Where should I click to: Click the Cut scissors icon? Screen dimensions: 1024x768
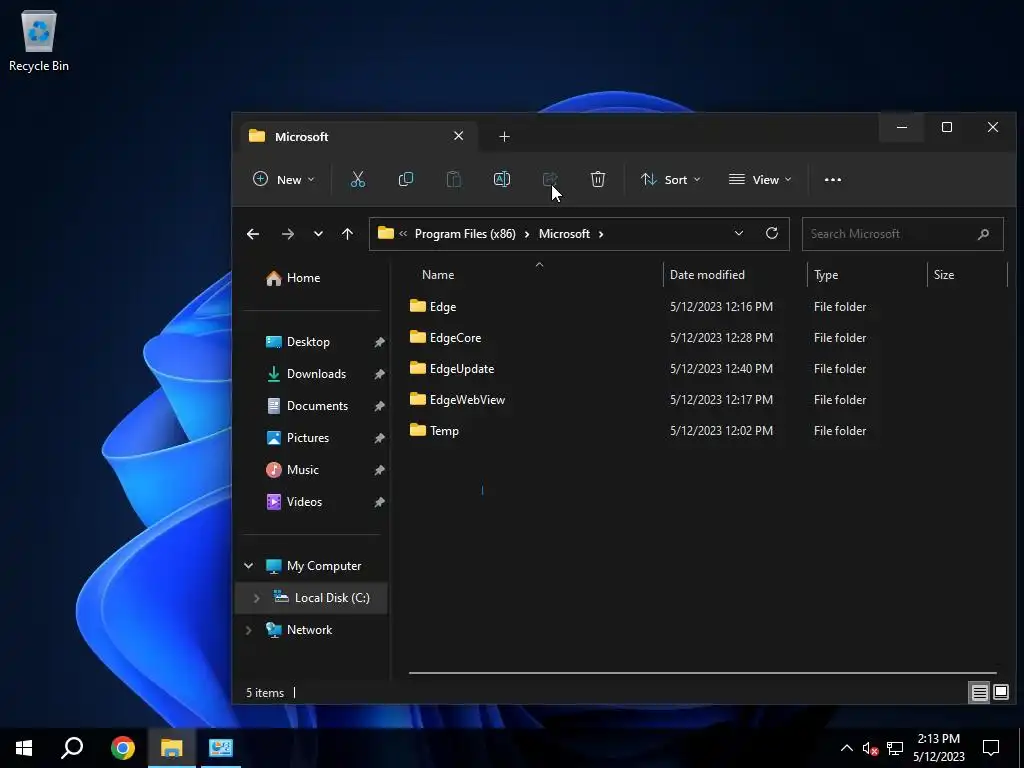click(358, 179)
